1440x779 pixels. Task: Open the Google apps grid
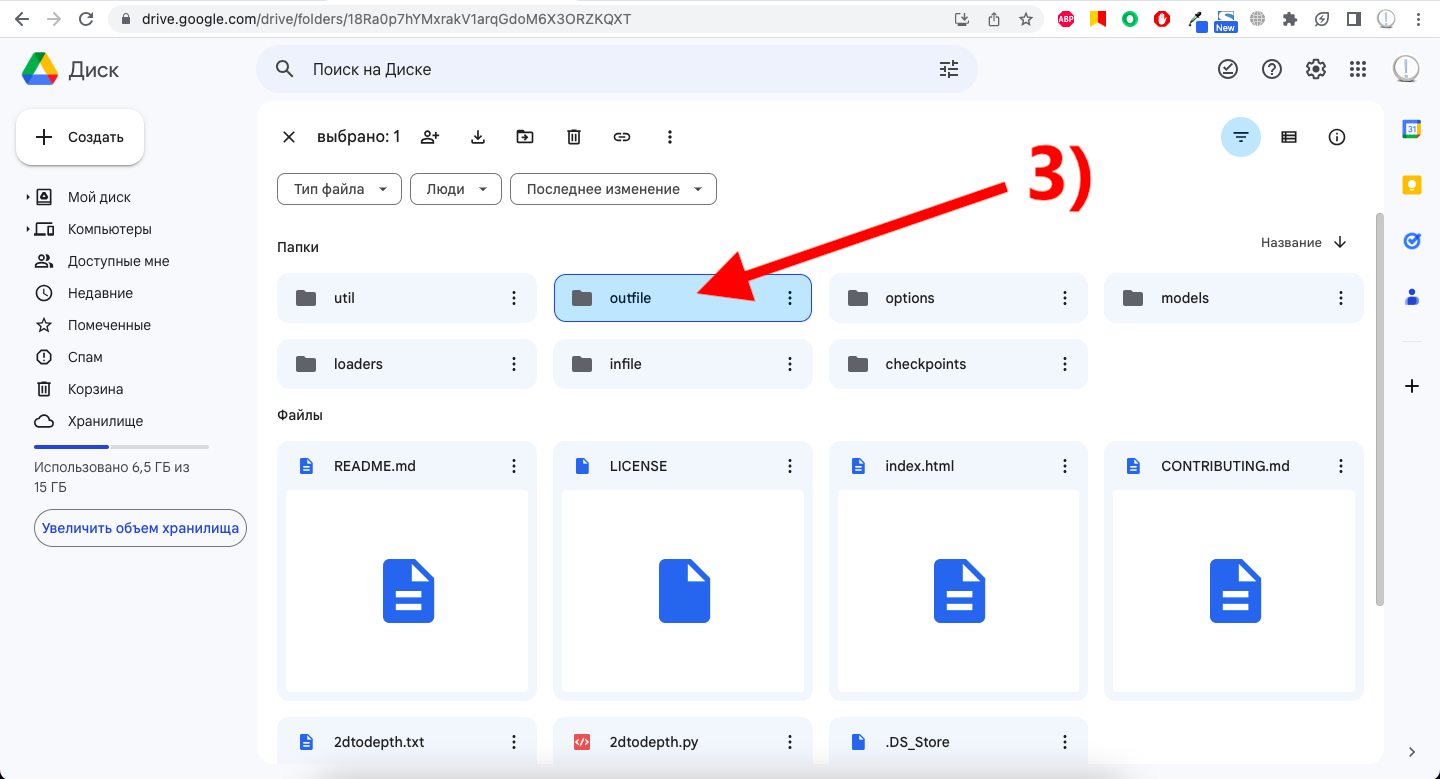point(1358,69)
